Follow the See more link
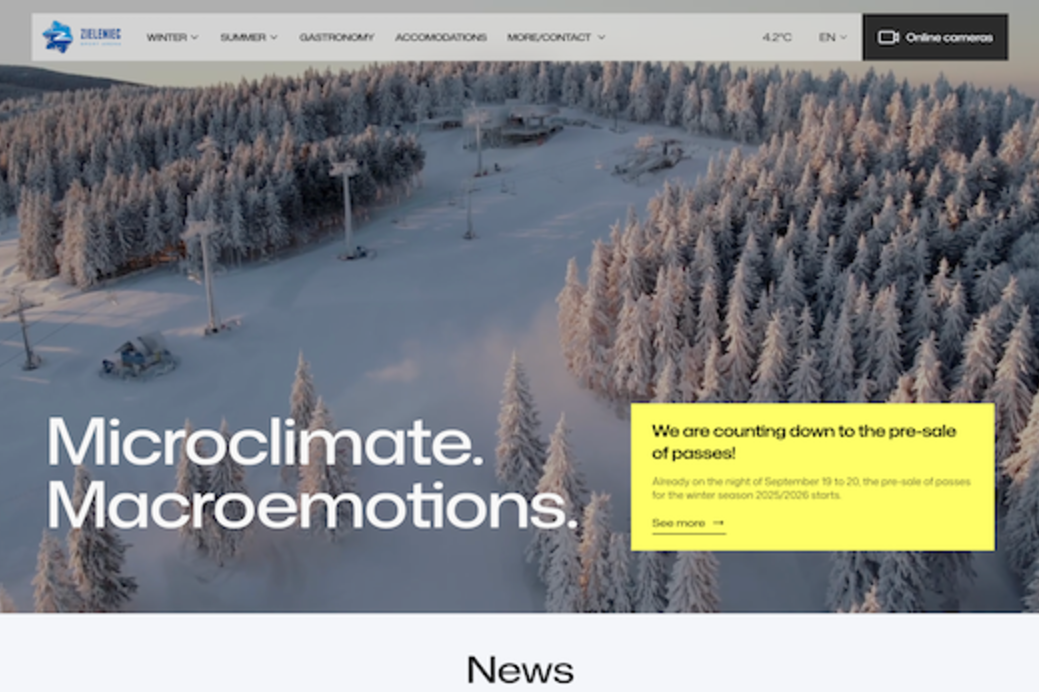The width and height of the screenshot is (1039, 692). [688, 523]
